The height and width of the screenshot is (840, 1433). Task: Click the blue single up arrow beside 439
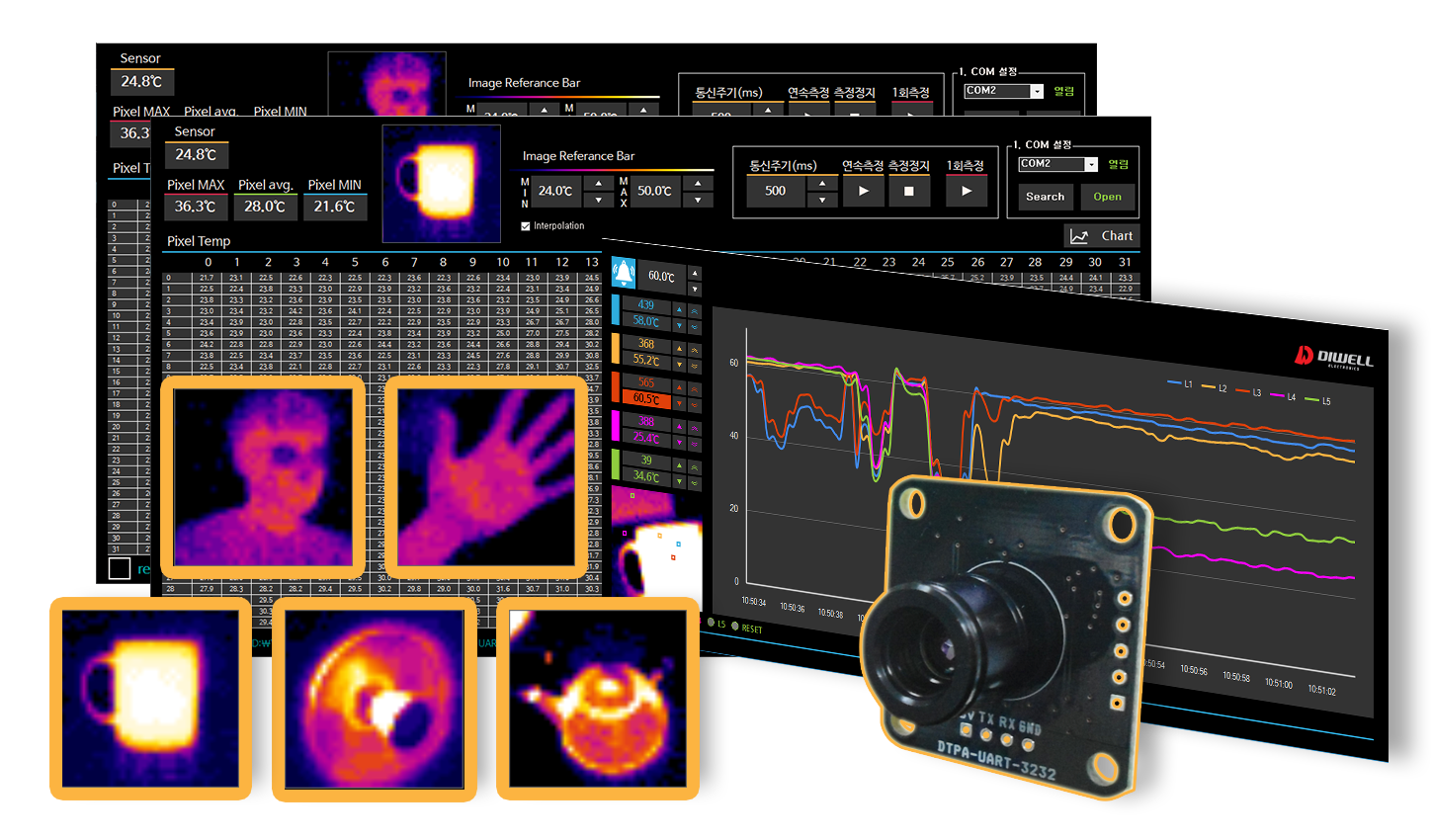(679, 309)
